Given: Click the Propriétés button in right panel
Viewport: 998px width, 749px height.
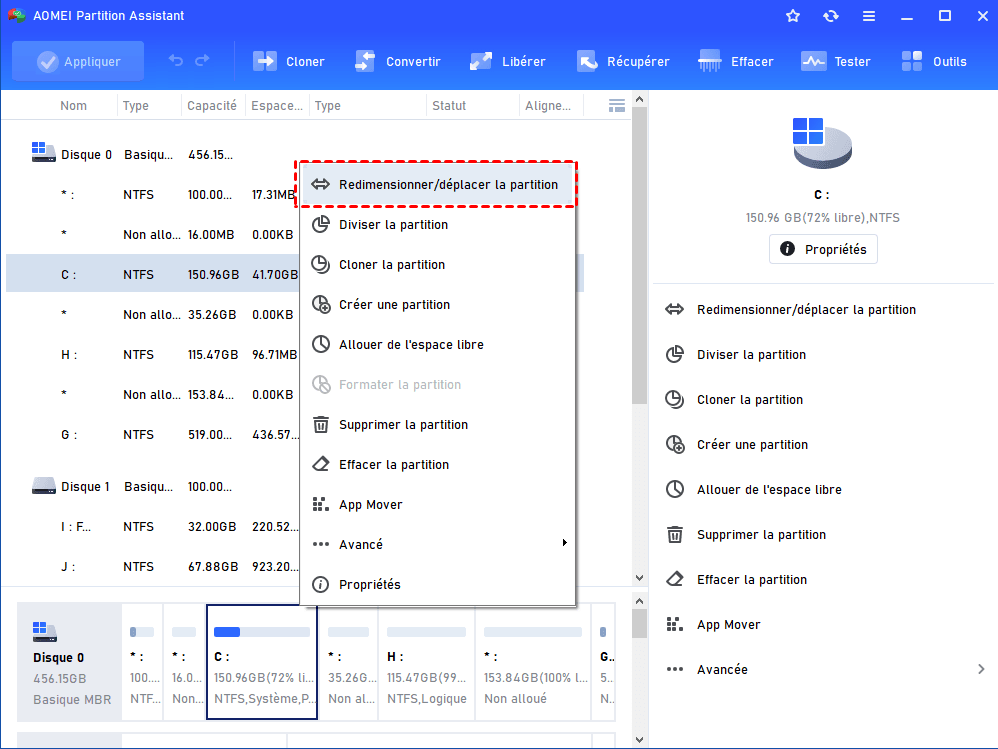Looking at the screenshot, I should point(823,249).
